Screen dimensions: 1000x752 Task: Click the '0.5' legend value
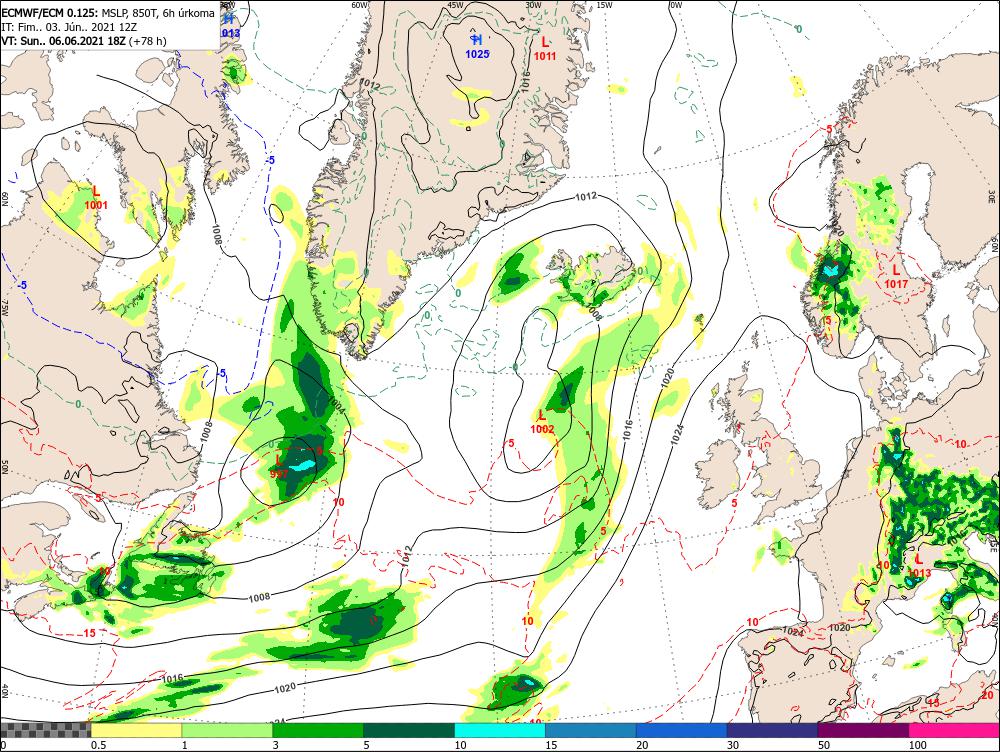coord(98,745)
